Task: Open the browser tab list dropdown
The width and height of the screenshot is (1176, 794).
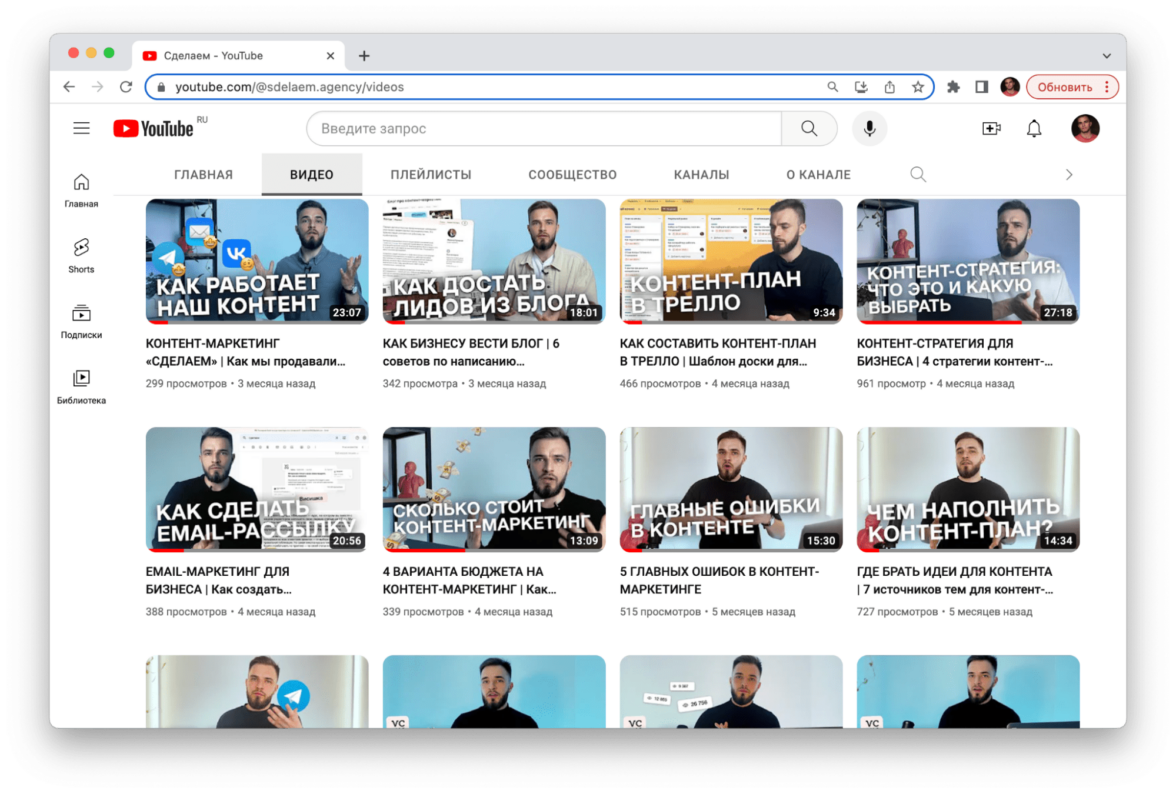Action: pyautogui.click(x=1106, y=56)
